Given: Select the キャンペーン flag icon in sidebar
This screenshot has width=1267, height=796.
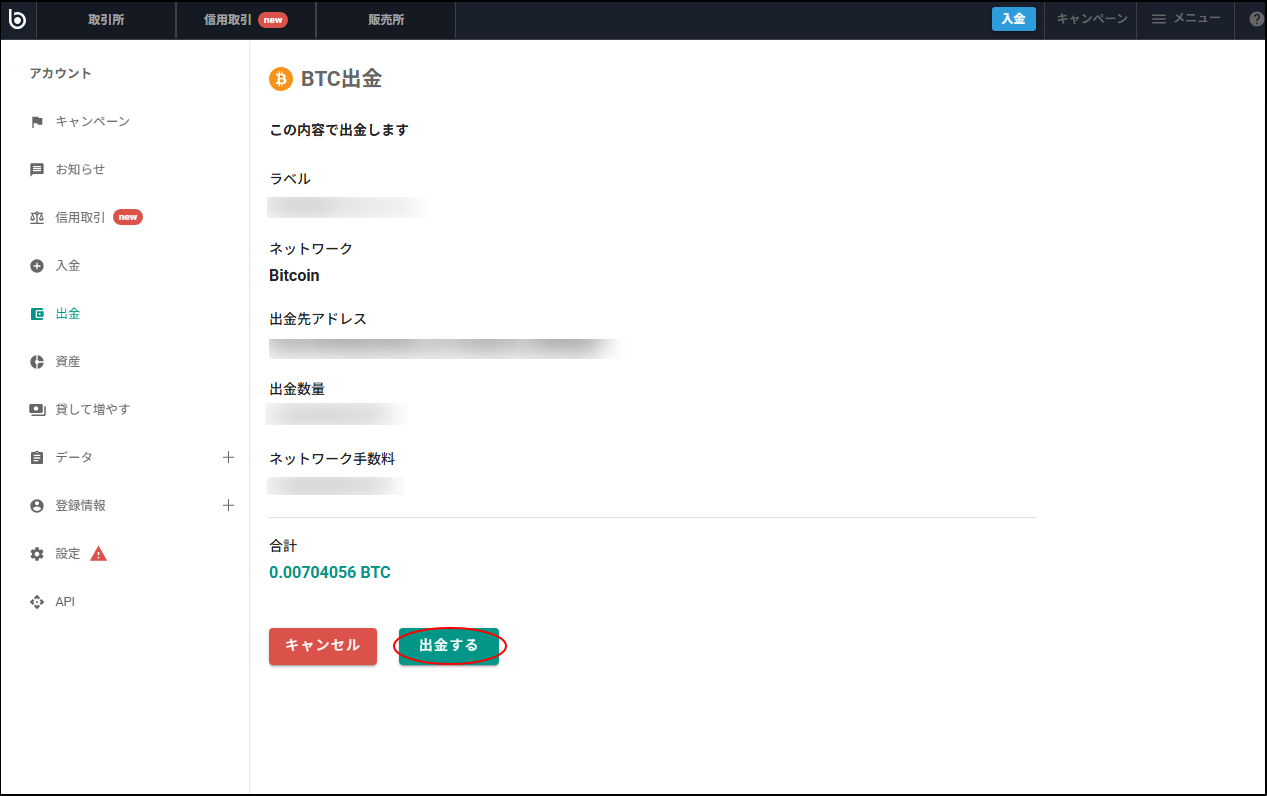Looking at the screenshot, I should (x=37, y=121).
